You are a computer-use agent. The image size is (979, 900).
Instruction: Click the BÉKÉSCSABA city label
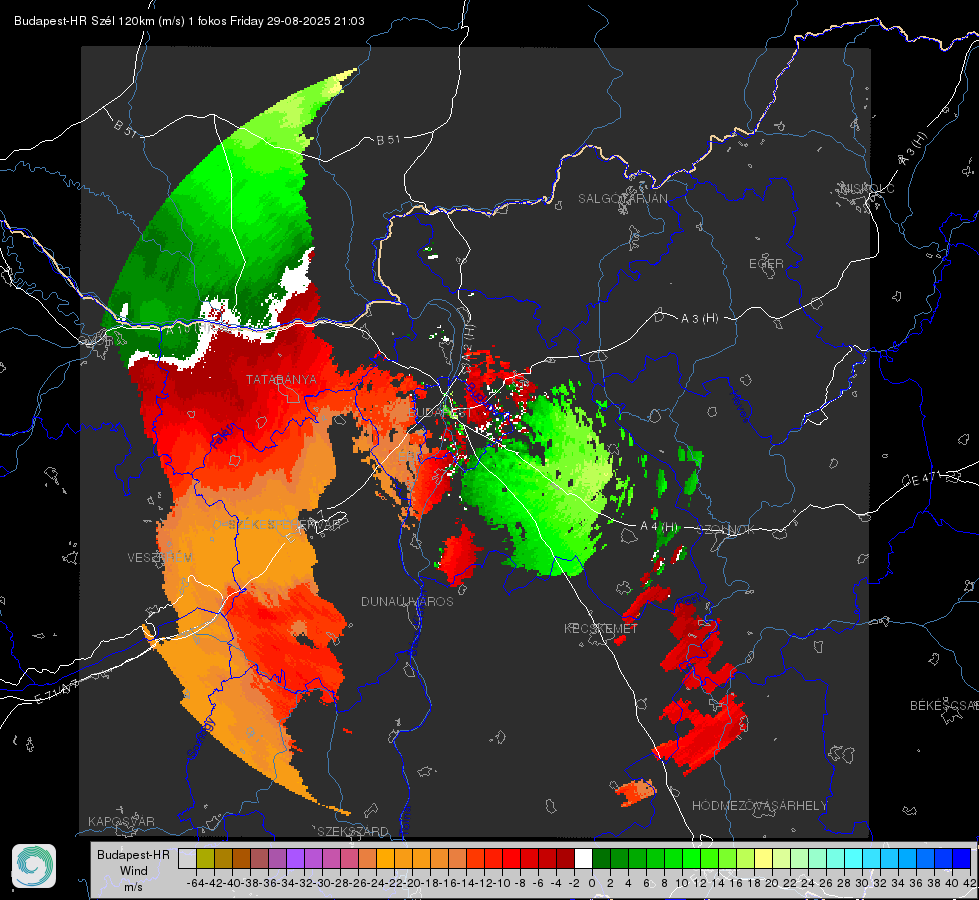943,705
